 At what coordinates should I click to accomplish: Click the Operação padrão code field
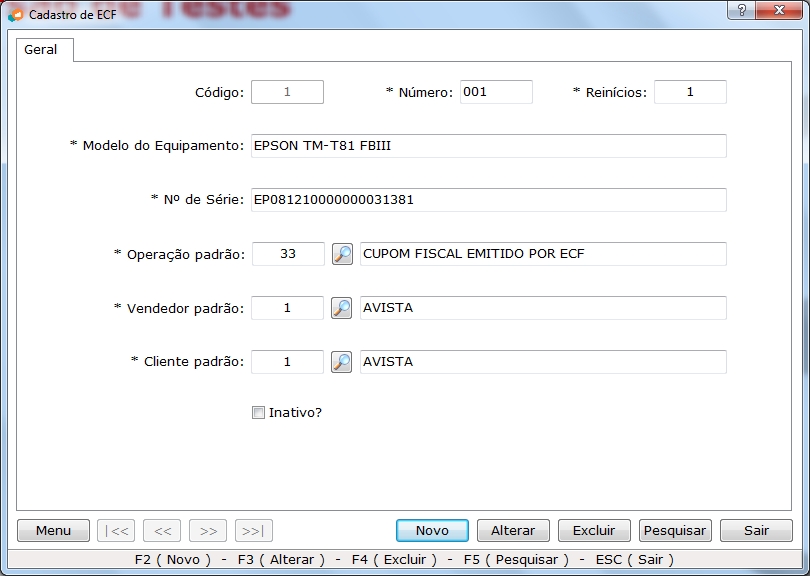(x=288, y=254)
